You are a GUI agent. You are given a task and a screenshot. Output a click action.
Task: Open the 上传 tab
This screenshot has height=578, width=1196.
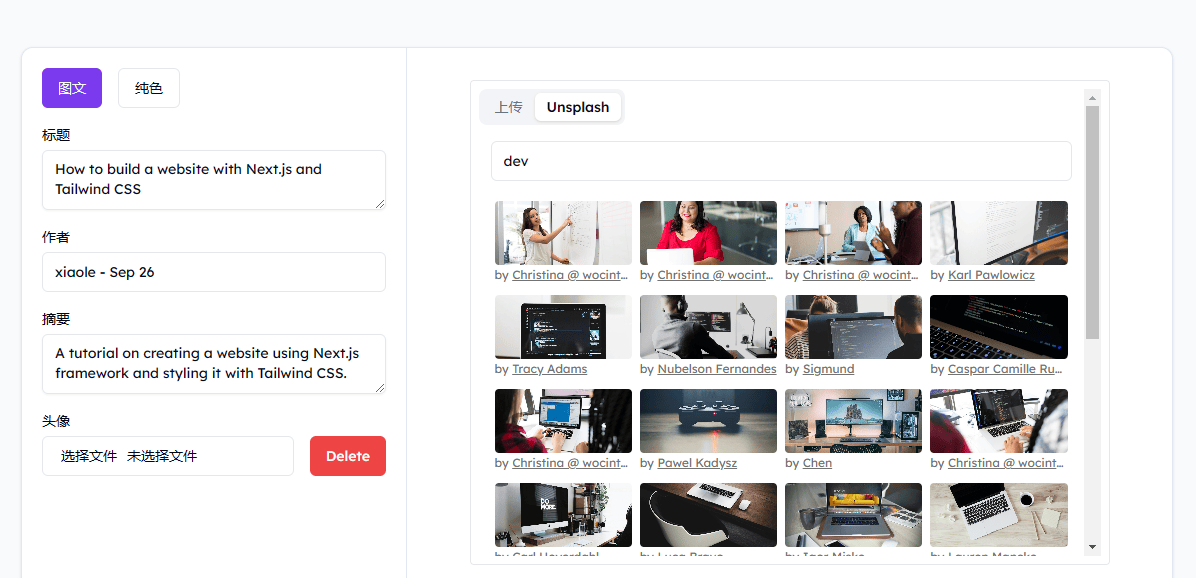click(508, 107)
